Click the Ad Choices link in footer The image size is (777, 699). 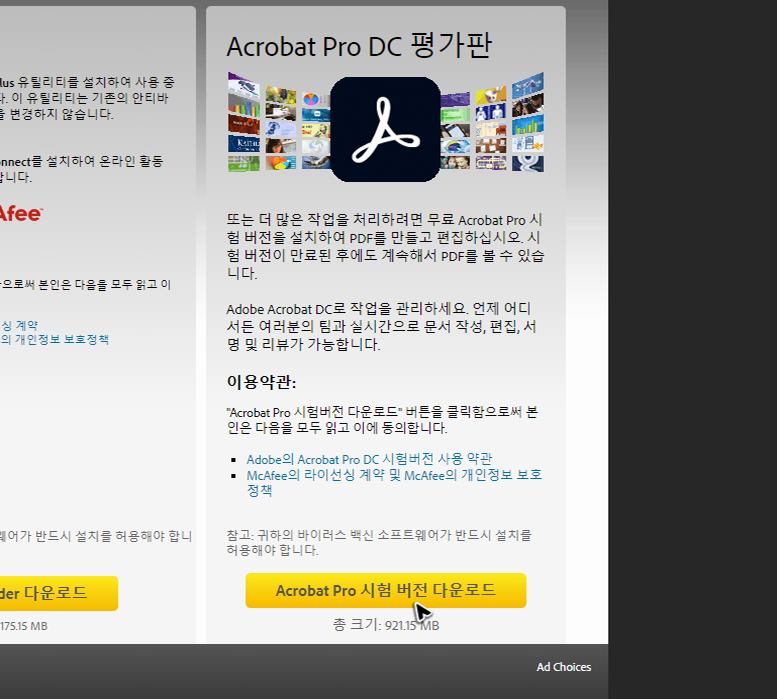564,667
